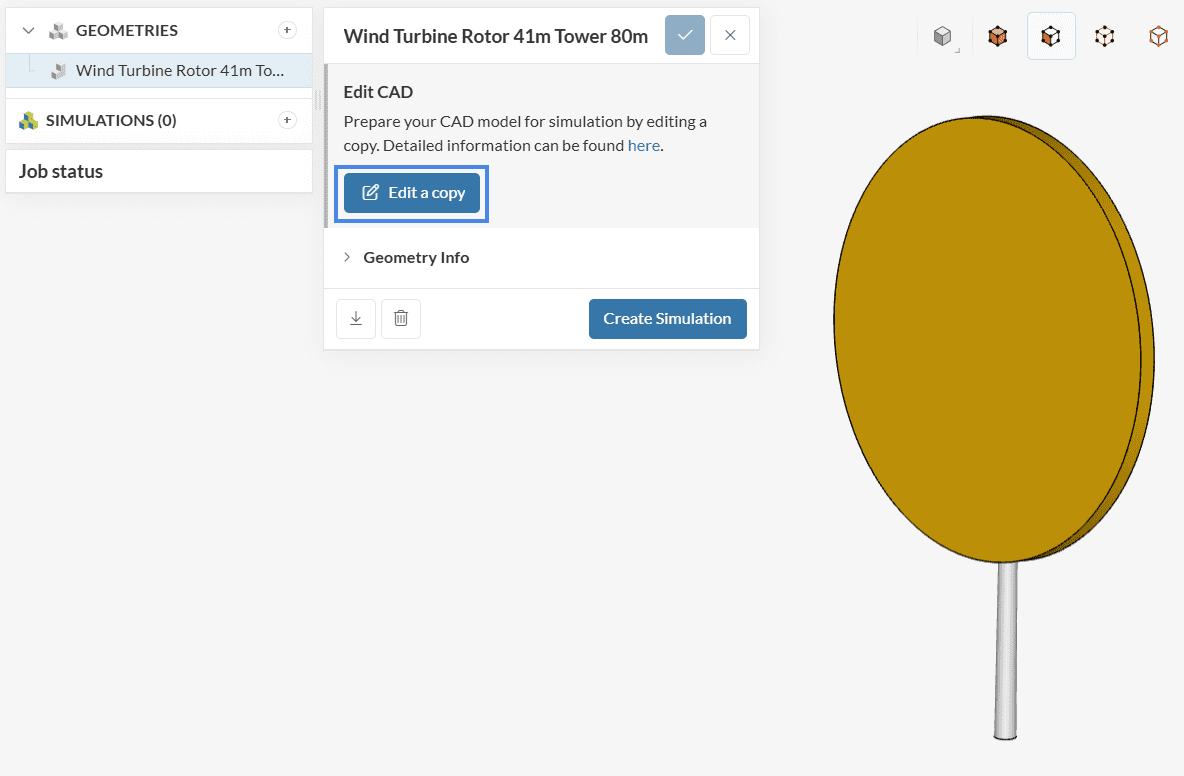Add new geometry with plus icon
Image resolution: width=1184 pixels, height=776 pixels.
point(287,30)
